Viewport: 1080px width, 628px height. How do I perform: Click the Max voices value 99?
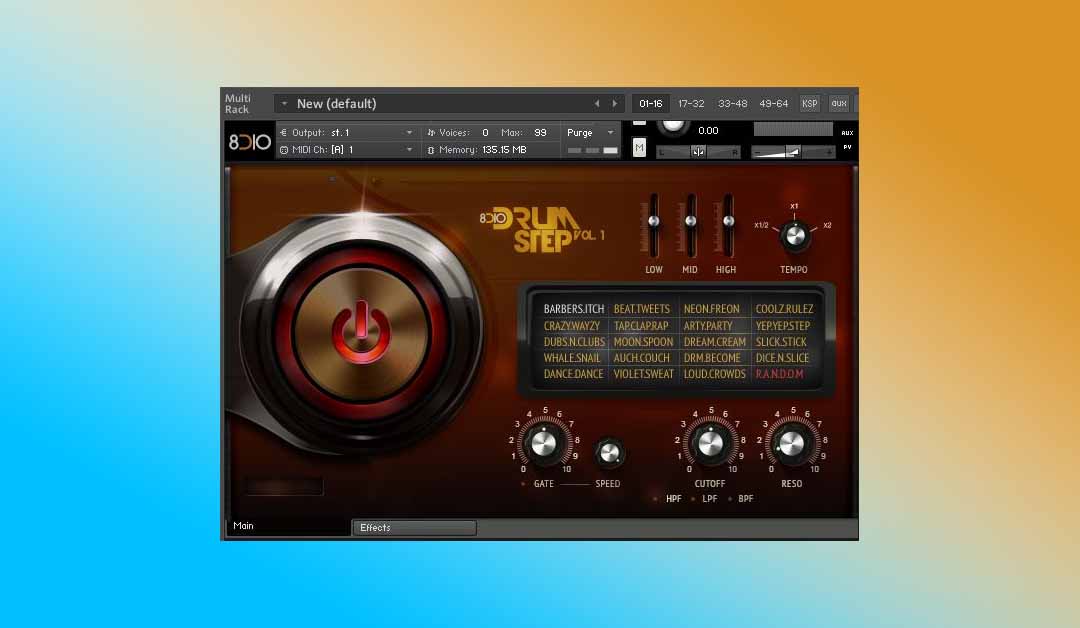pyautogui.click(x=540, y=132)
